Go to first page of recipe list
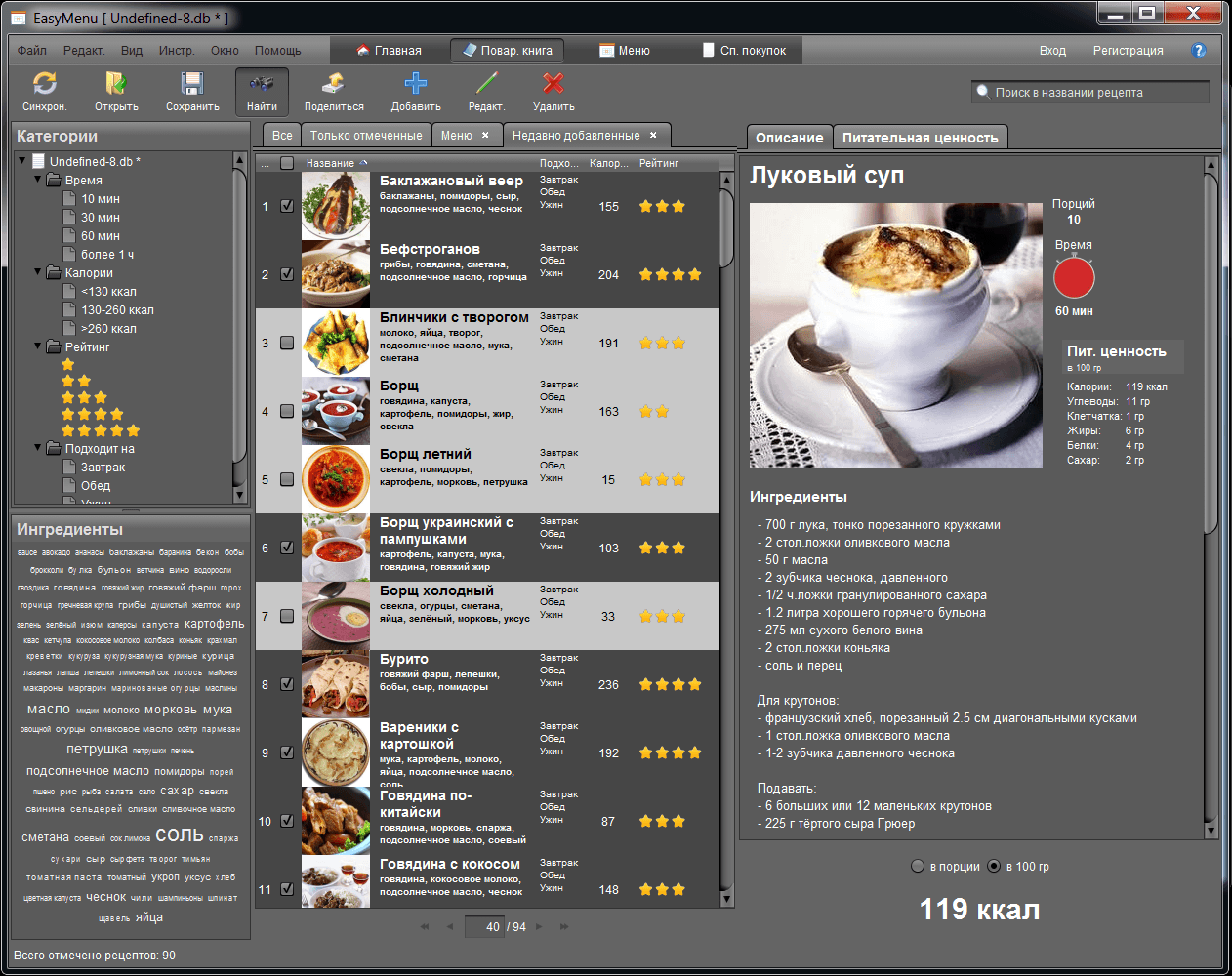1232x976 pixels. point(425,926)
